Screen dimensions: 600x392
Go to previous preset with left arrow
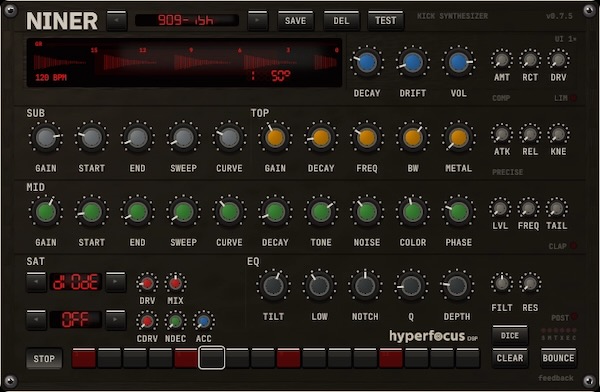coord(117,21)
